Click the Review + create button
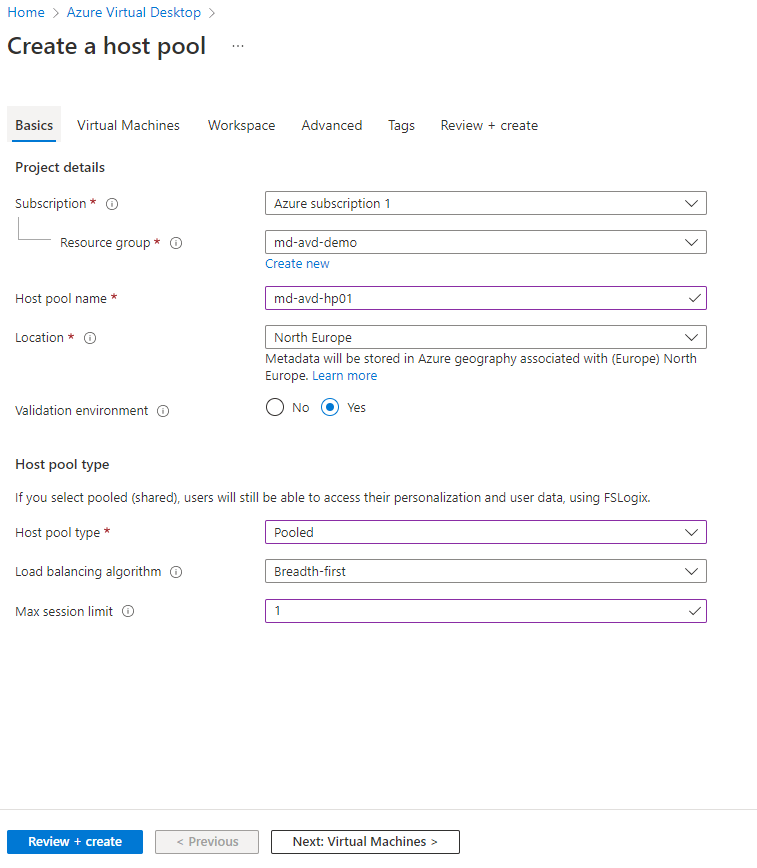The height and width of the screenshot is (868, 757). tap(75, 842)
